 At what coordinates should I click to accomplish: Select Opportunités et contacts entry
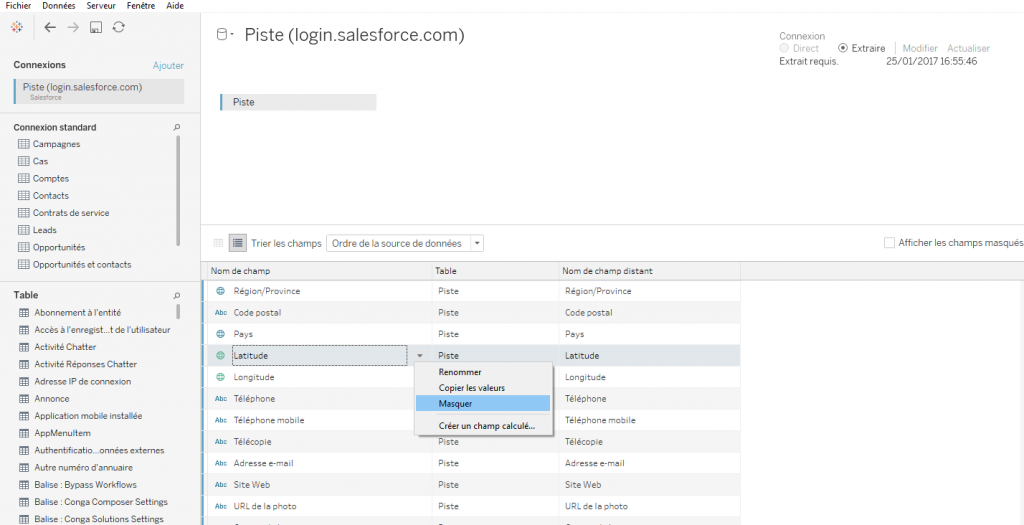[82, 264]
